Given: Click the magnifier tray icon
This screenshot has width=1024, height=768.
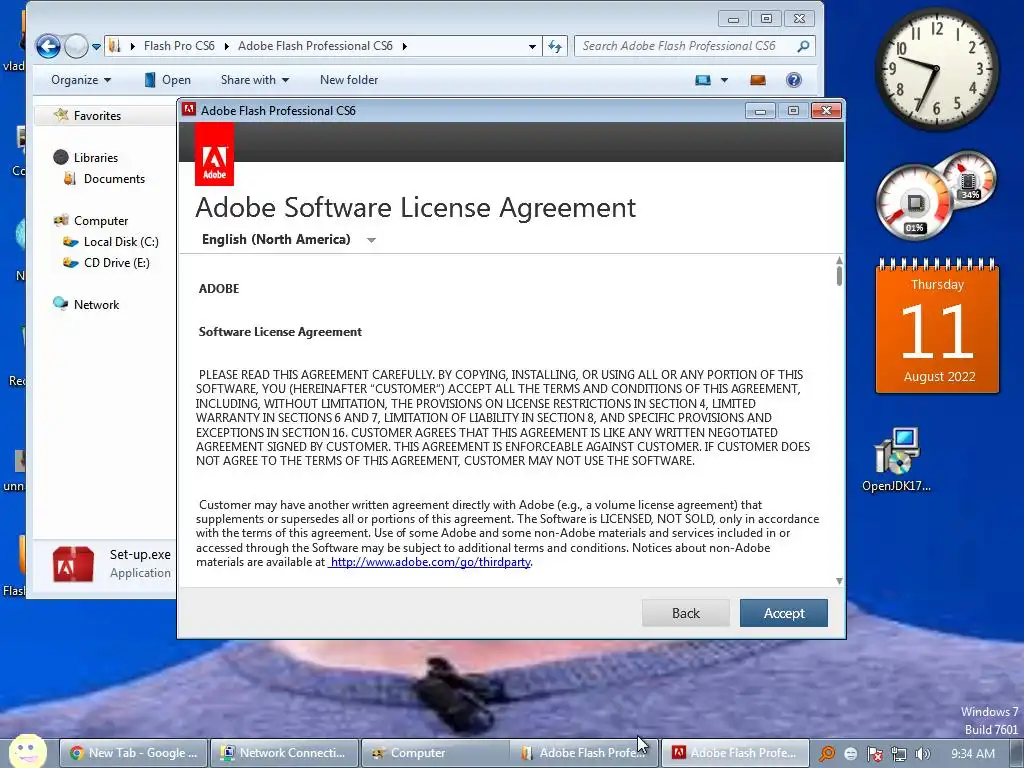Looking at the screenshot, I should tap(827, 754).
